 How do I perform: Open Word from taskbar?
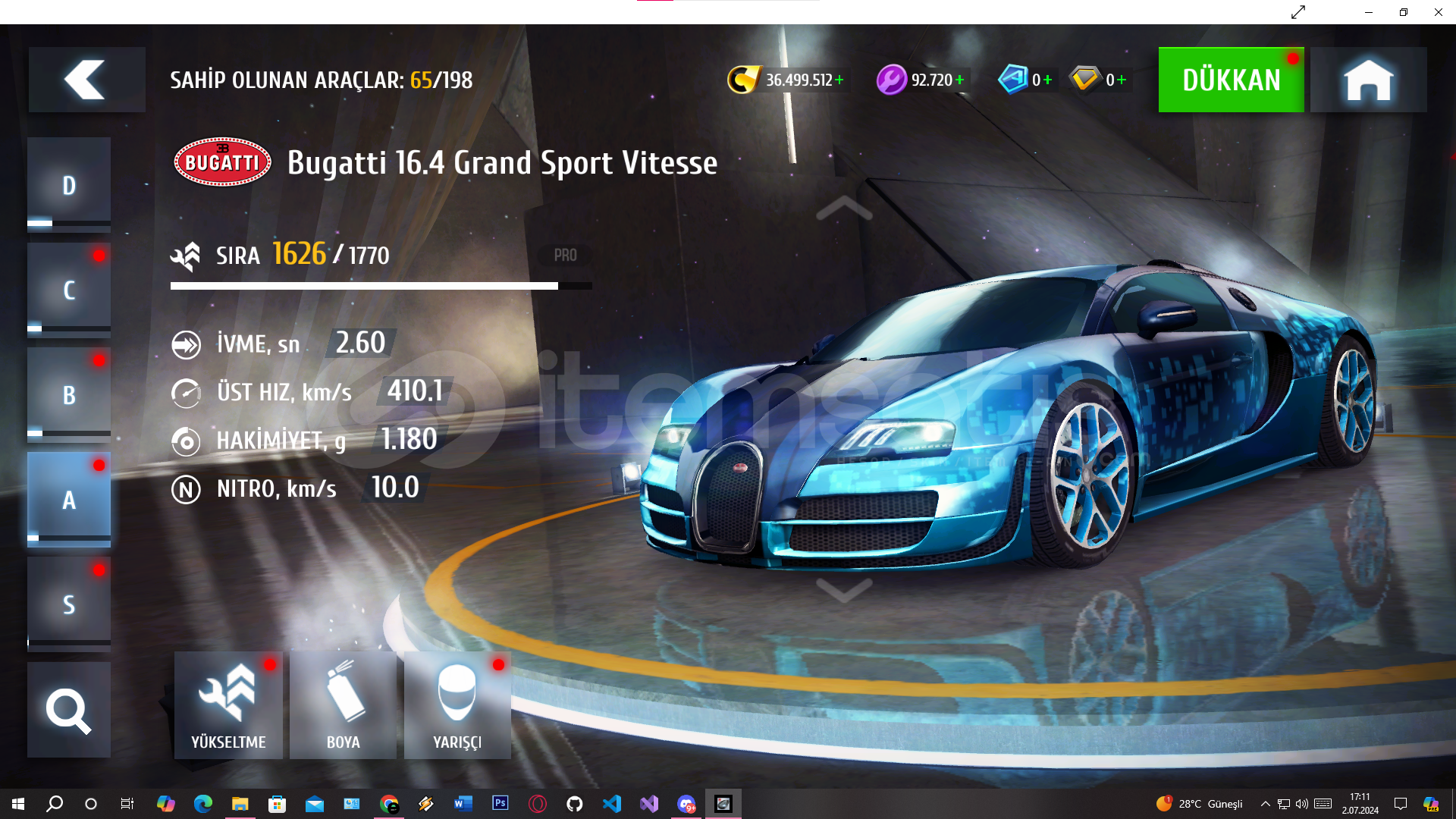click(463, 804)
